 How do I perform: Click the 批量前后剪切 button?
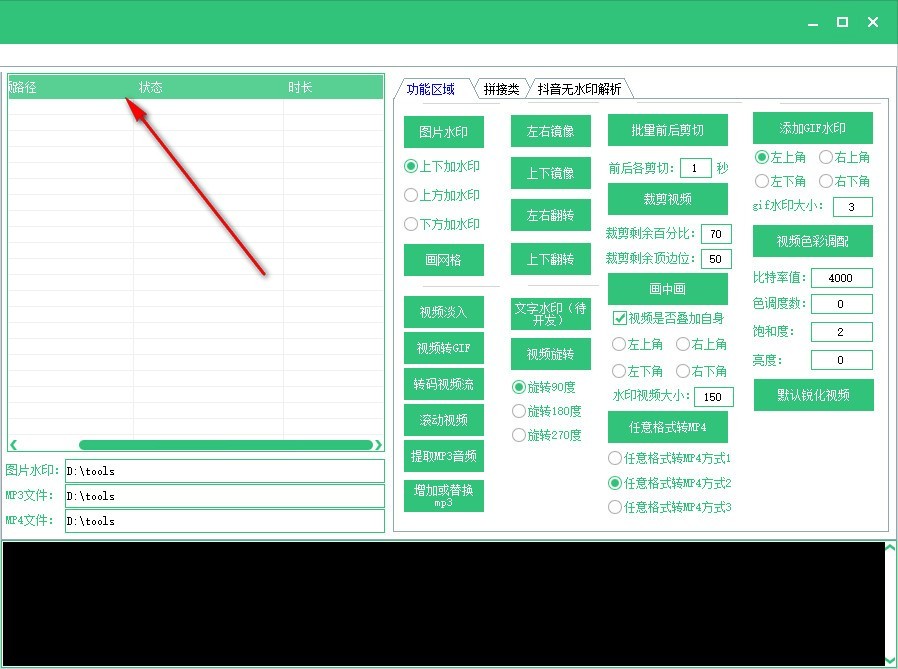667,130
